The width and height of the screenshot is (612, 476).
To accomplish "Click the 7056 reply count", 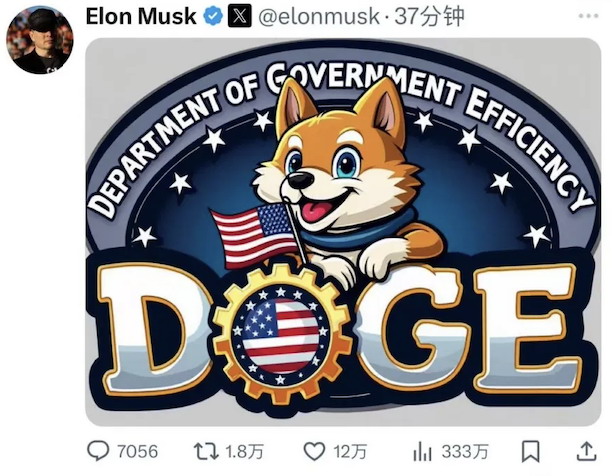I will click(x=137, y=452).
